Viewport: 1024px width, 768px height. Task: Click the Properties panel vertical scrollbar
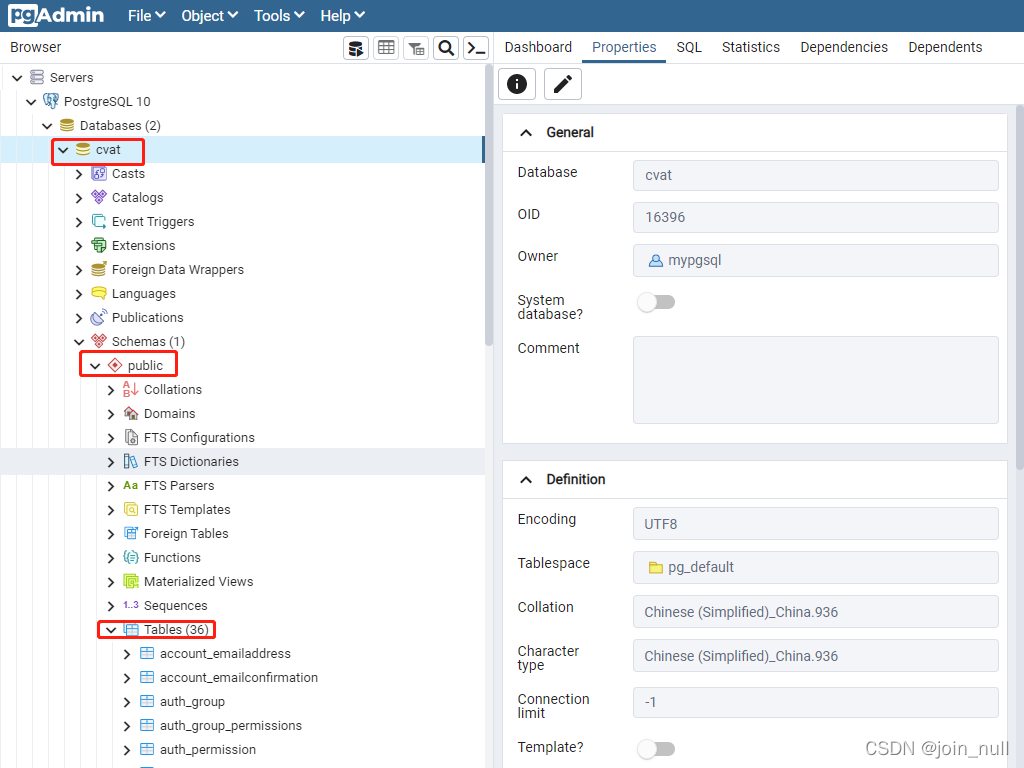pyautogui.click(x=1019, y=287)
